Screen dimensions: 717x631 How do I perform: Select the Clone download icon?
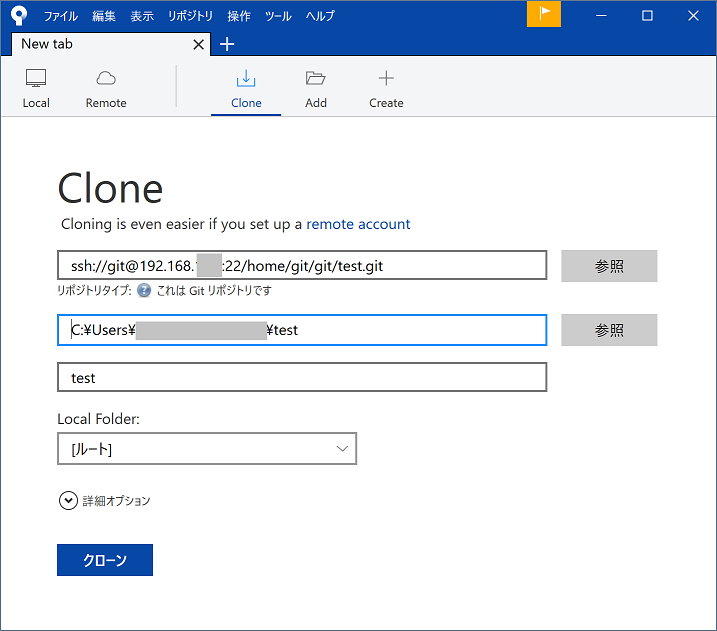click(246, 79)
